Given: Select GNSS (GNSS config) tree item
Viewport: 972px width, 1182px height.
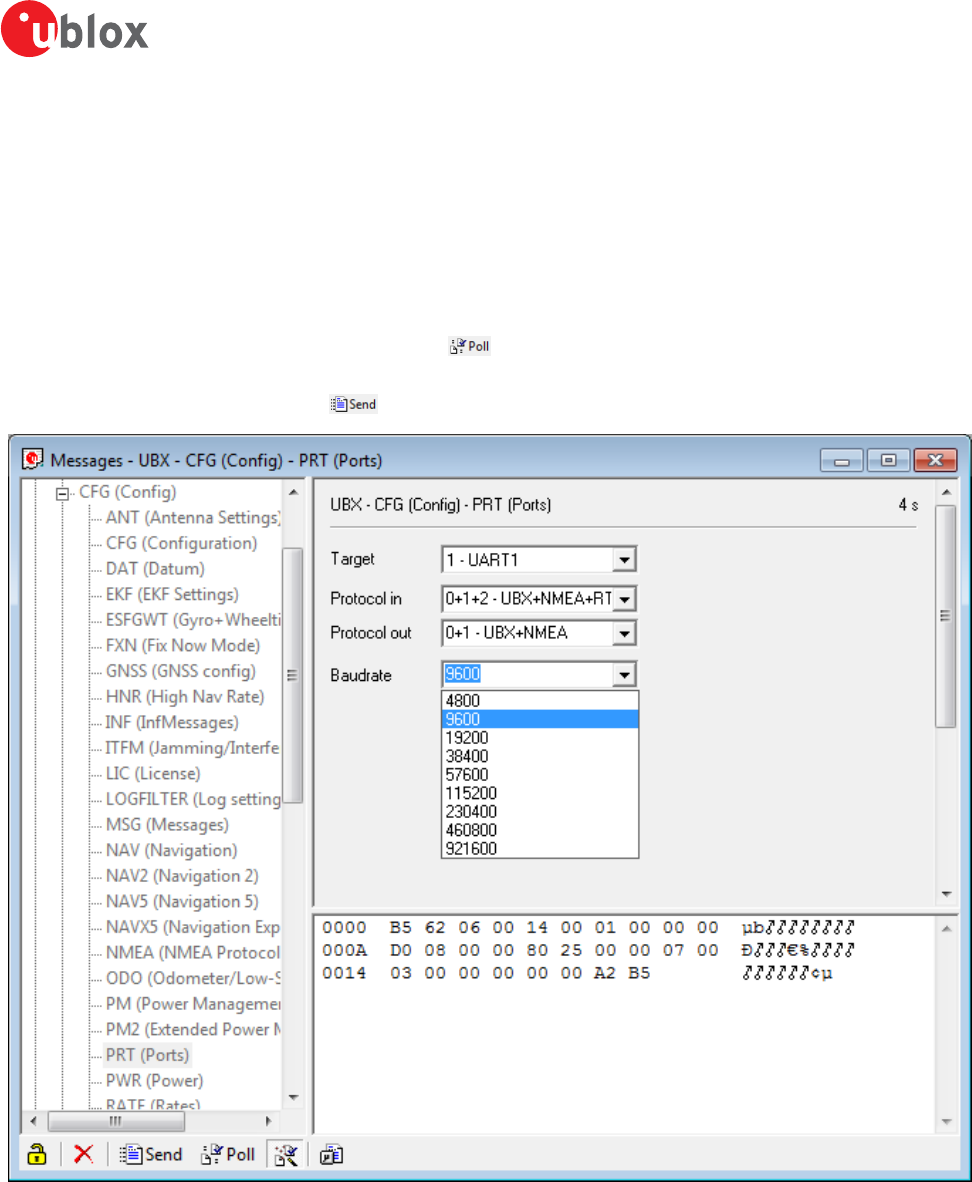Looking at the screenshot, I should point(181,671).
